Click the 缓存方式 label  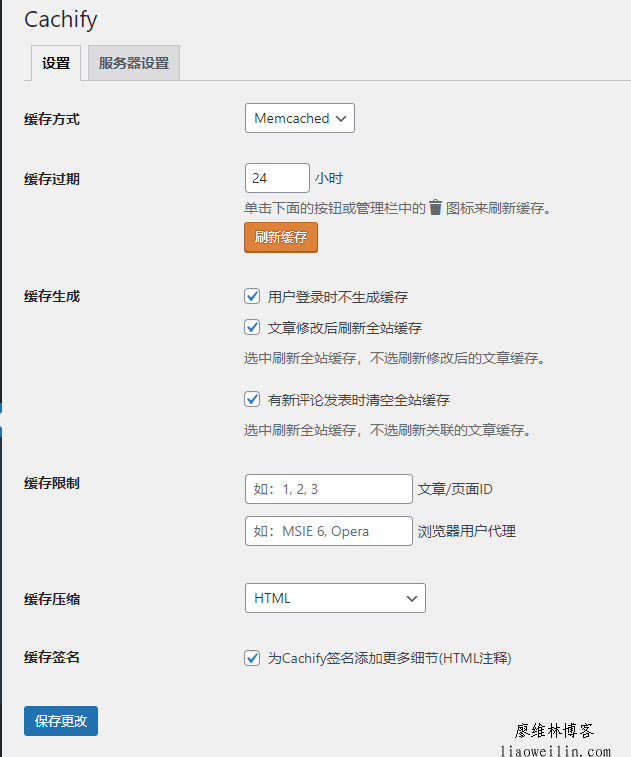(x=52, y=119)
